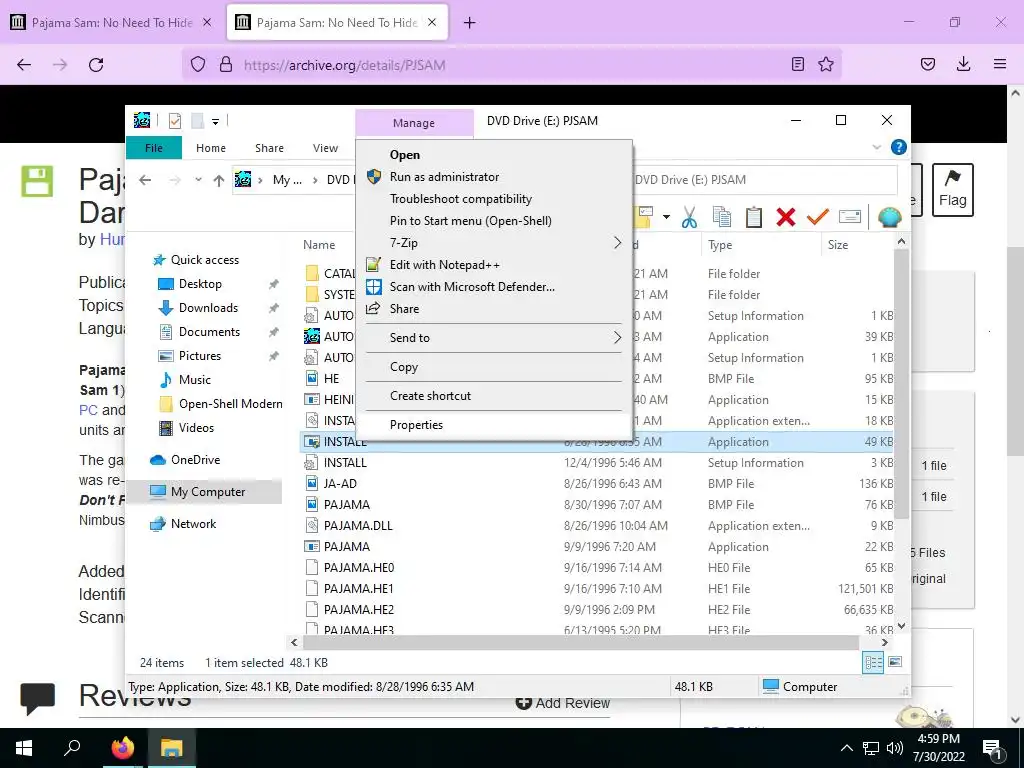Select the PAJAMA.HE1 file
1024x768 pixels.
[598, 588]
